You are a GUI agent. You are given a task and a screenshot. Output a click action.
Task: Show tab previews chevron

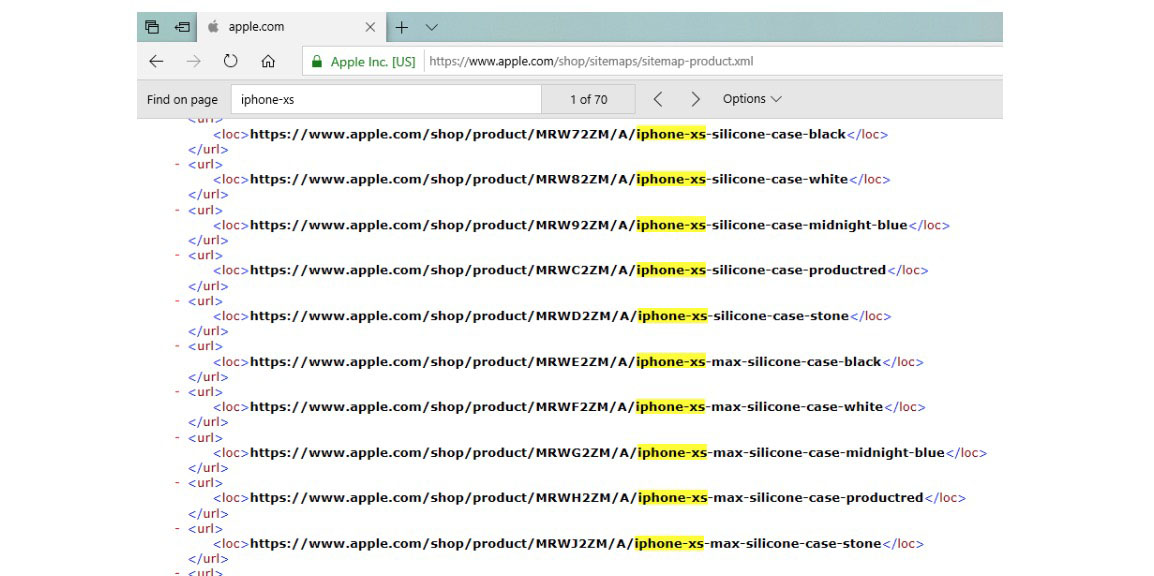(x=432, y=27)
